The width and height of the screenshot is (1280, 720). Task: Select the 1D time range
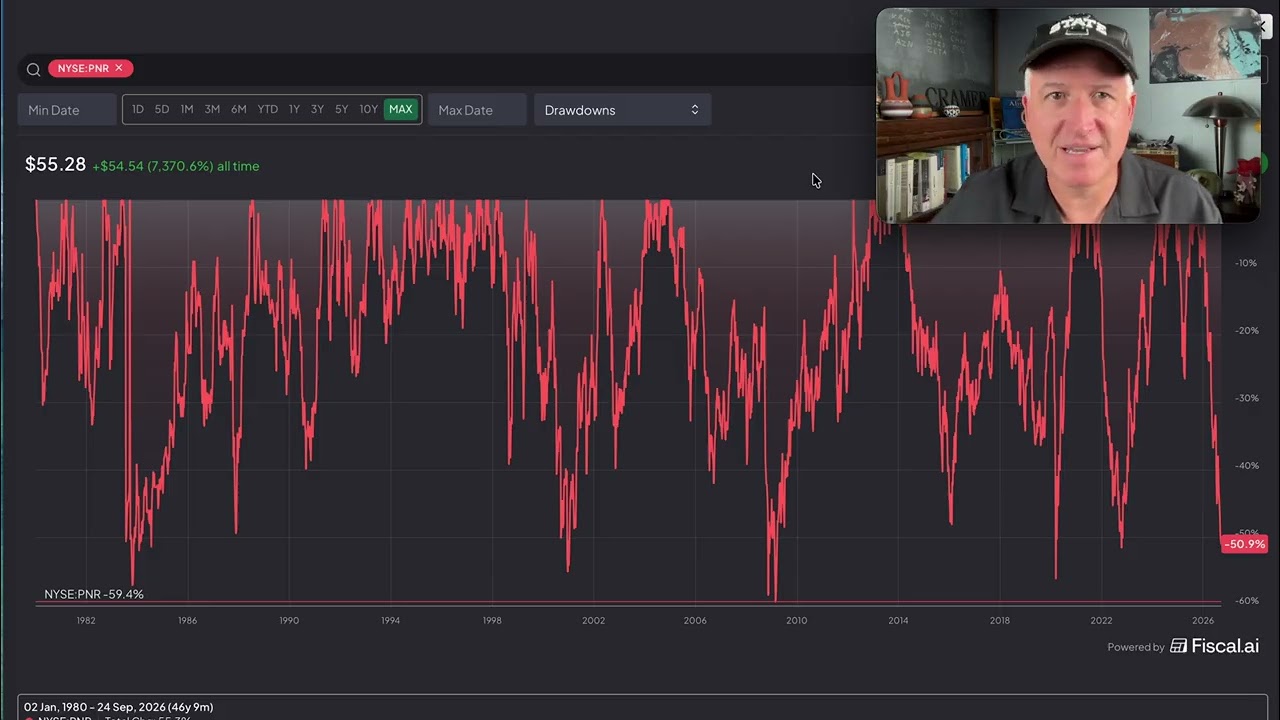[138, 109]
